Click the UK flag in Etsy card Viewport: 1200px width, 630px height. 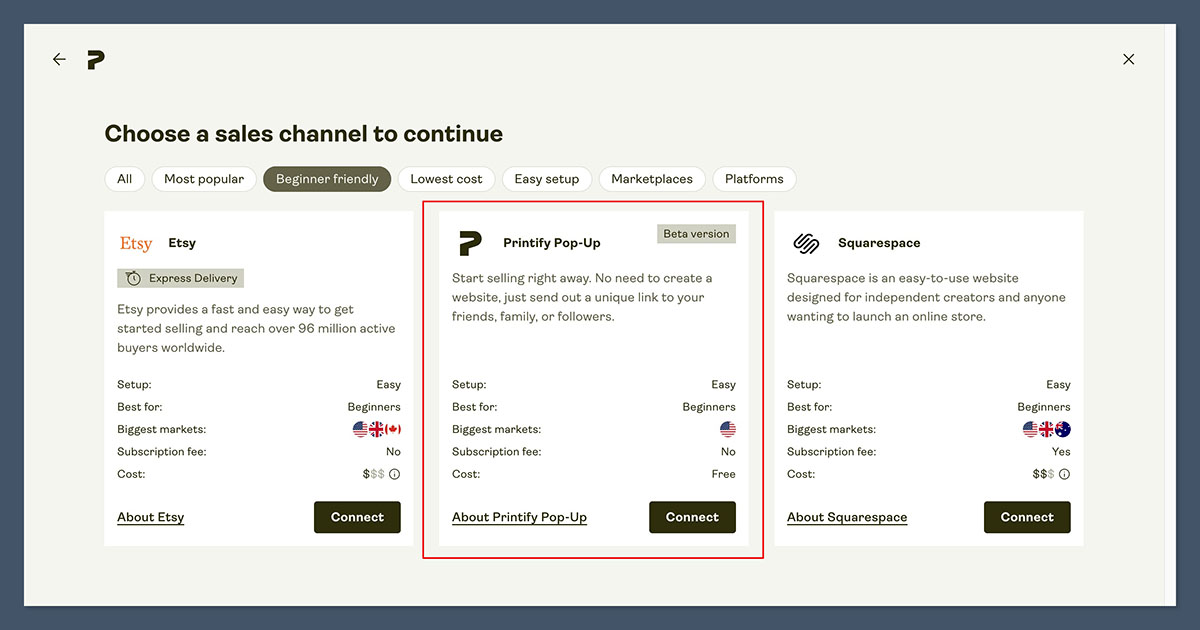coord(377,430)
